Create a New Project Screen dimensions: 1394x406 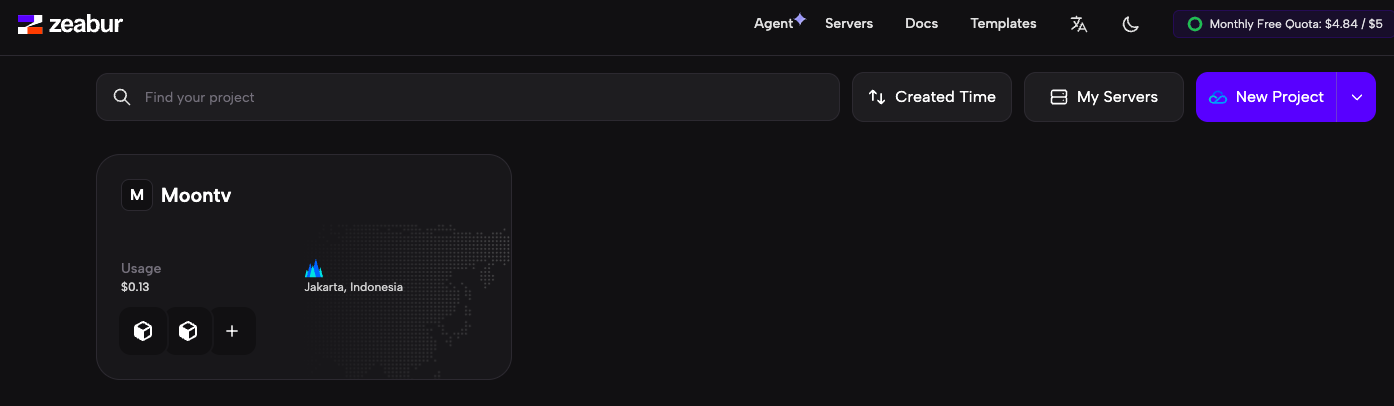1266,97
